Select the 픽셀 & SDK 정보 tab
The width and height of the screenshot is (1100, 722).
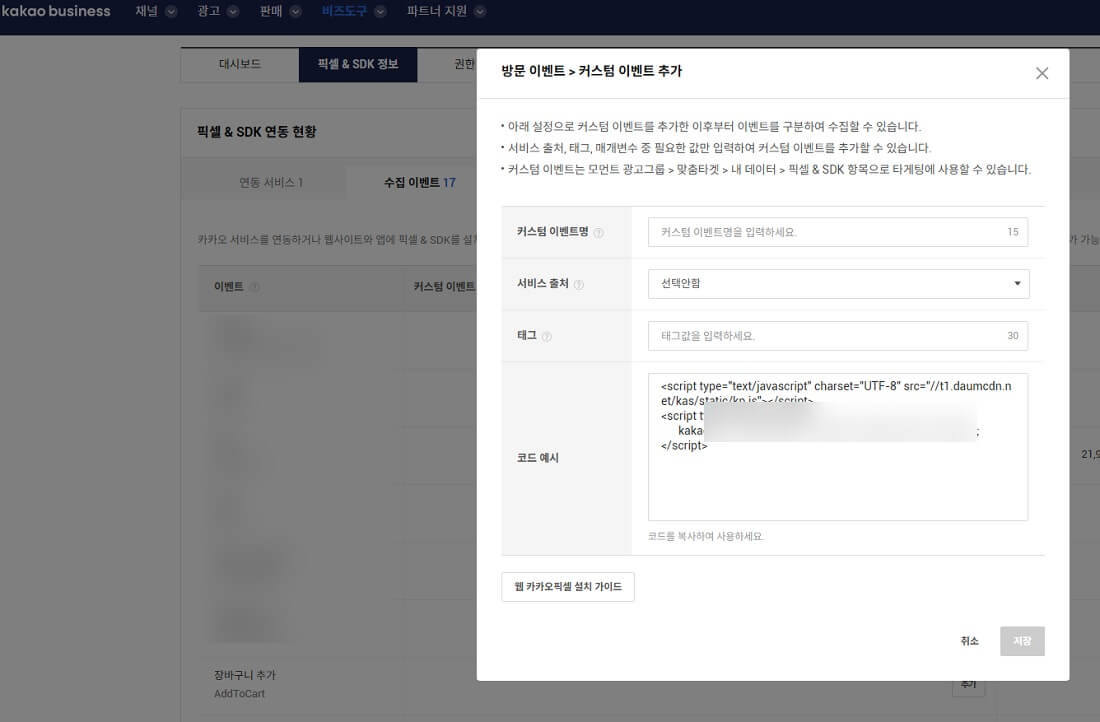(x=358, y=65)
